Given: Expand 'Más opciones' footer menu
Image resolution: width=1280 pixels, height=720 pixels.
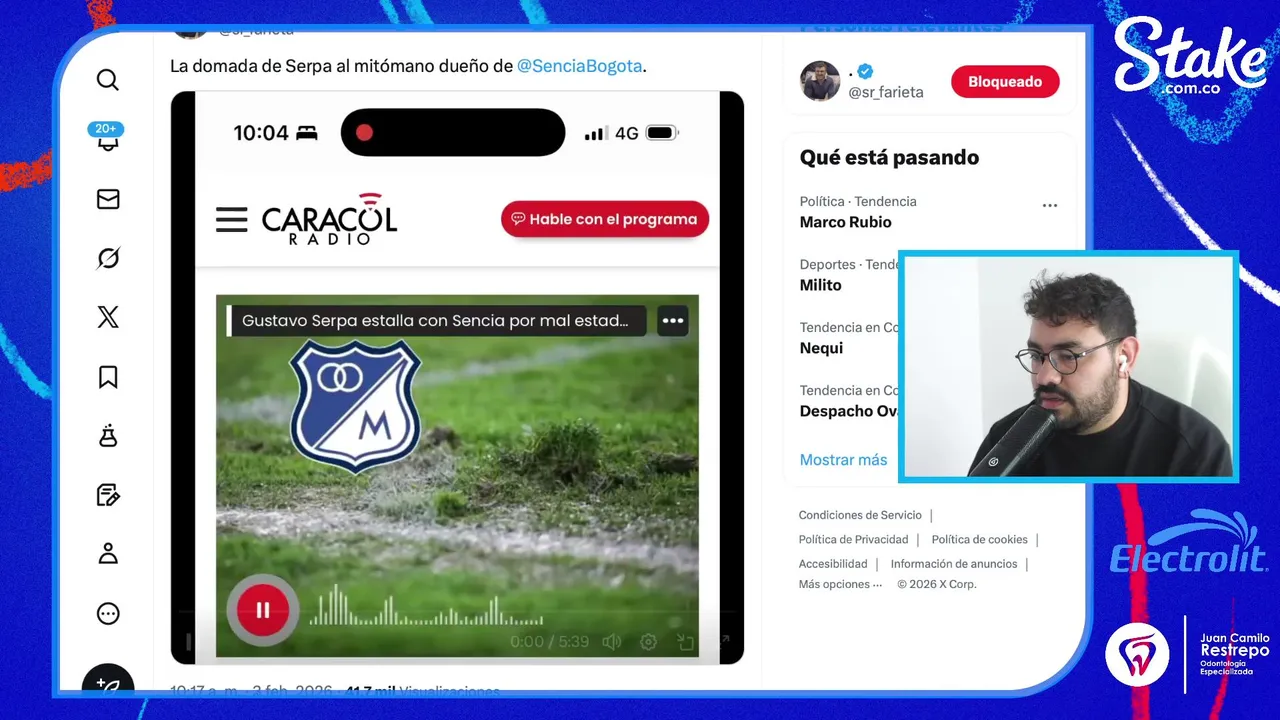Looking at the screenshot, I should click(x=841, y=584).
